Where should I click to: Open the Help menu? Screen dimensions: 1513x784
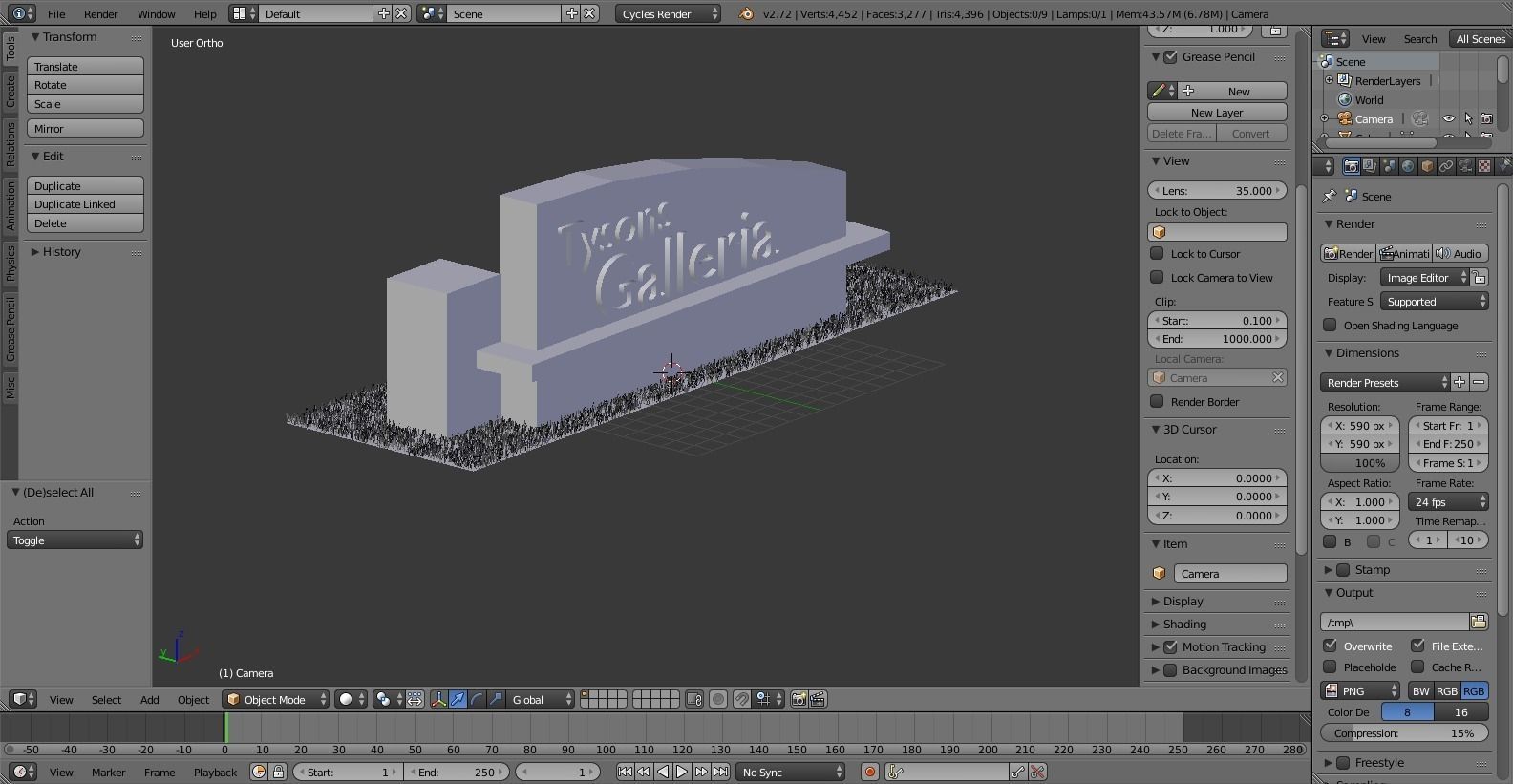click(x=204, y=13)
